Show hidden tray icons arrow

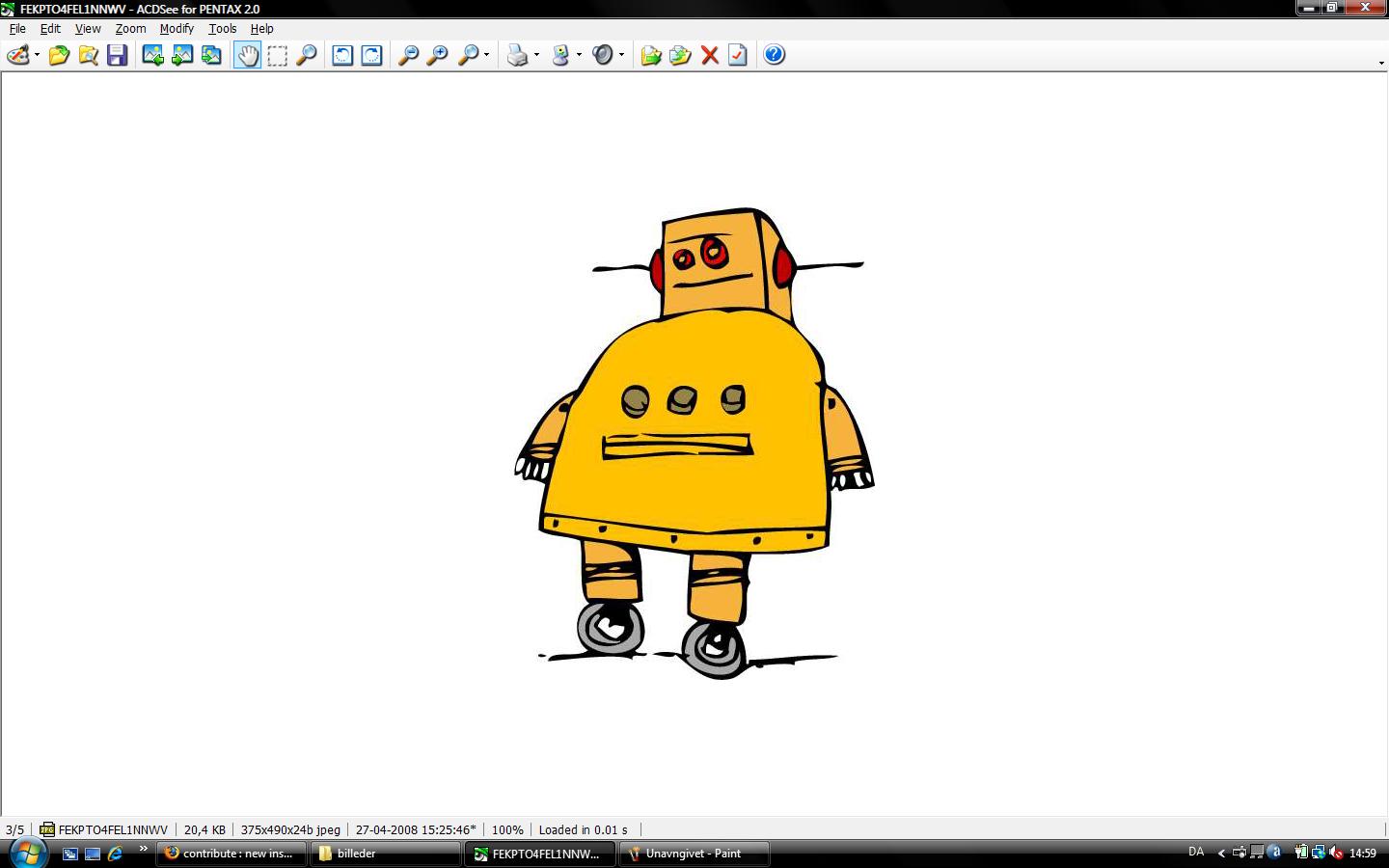point(1221,853)
